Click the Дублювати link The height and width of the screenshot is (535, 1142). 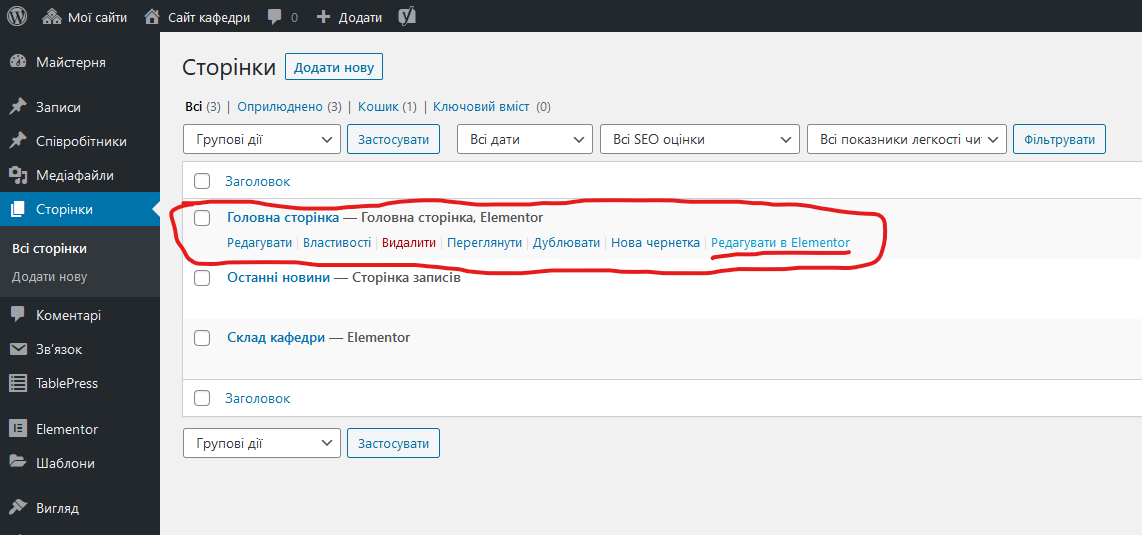coord(567,242)
